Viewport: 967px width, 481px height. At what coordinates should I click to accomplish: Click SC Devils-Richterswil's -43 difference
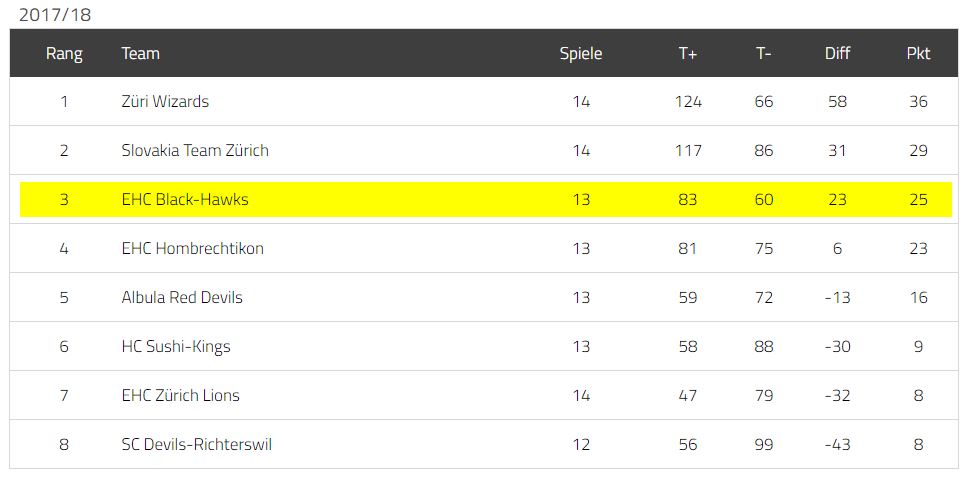pos(837,445)
